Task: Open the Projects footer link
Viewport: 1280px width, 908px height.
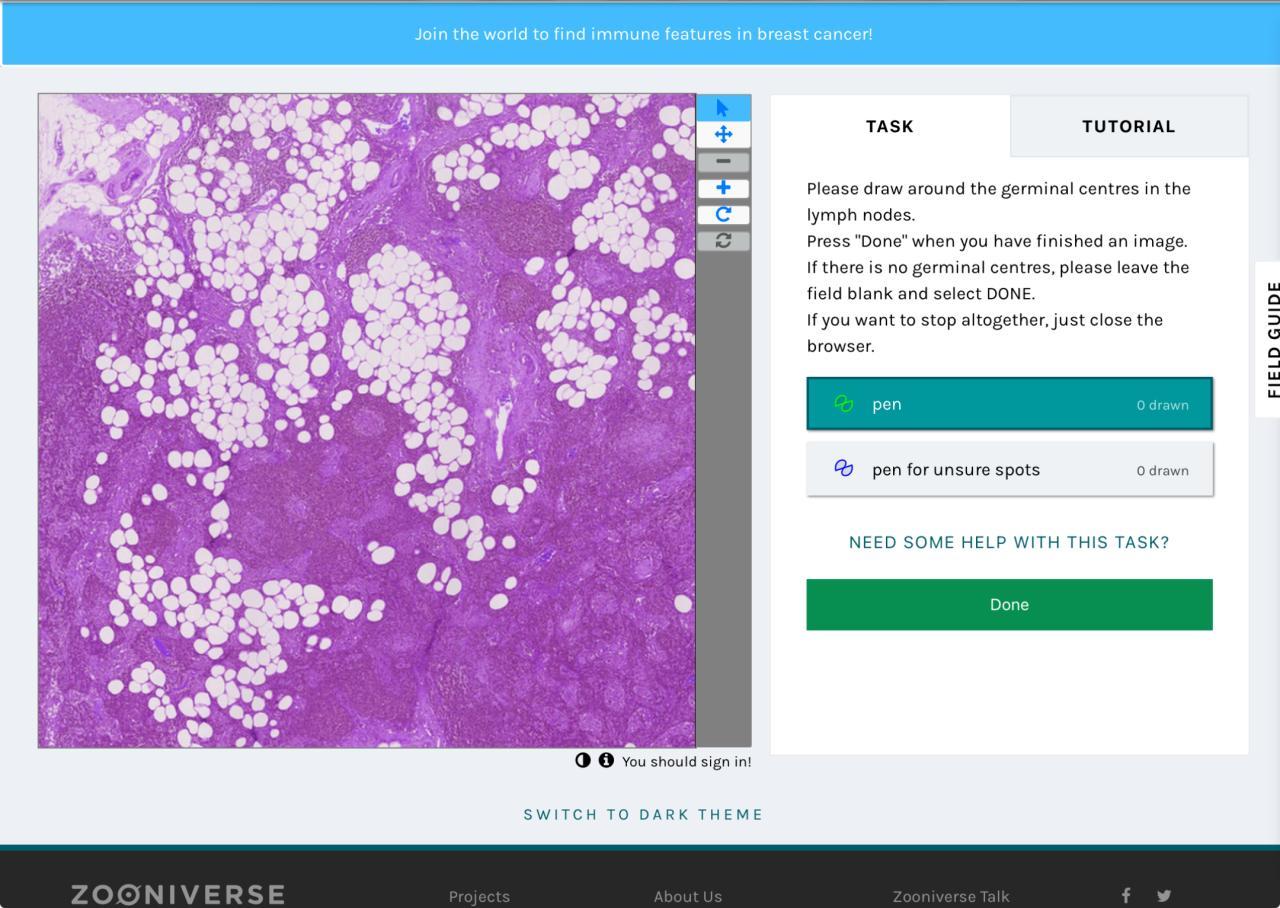Action: point(479,896)
